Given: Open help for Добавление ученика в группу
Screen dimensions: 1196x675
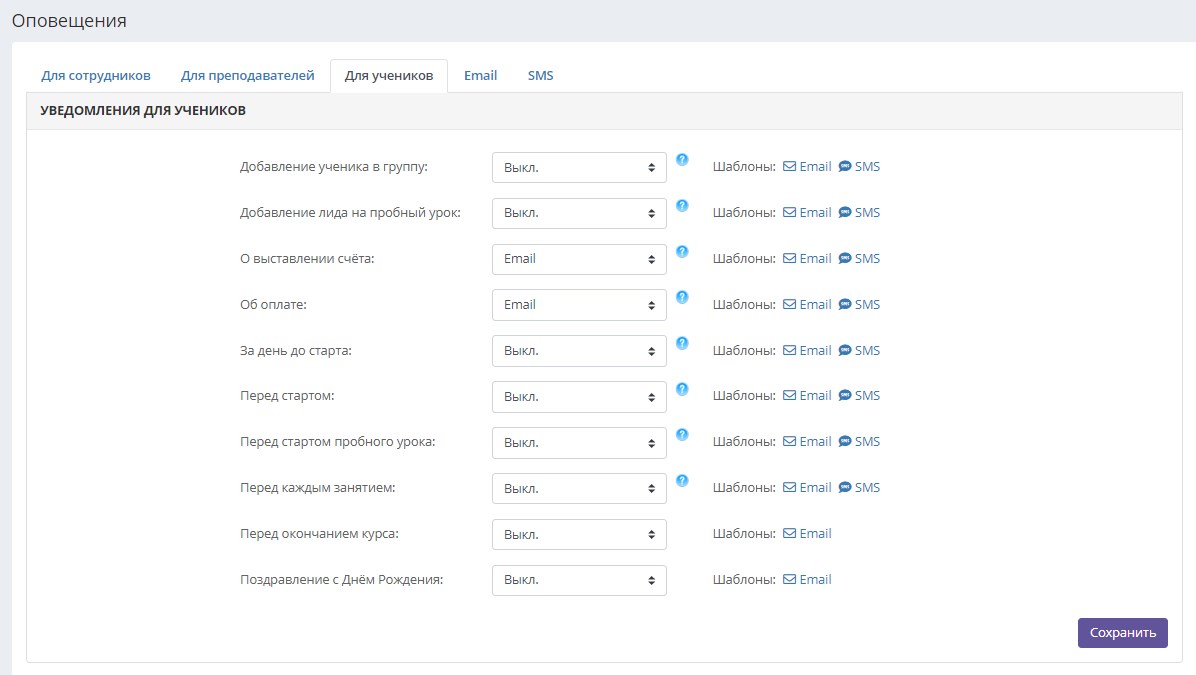Looking at the screenshot, I should click(682, 159).
